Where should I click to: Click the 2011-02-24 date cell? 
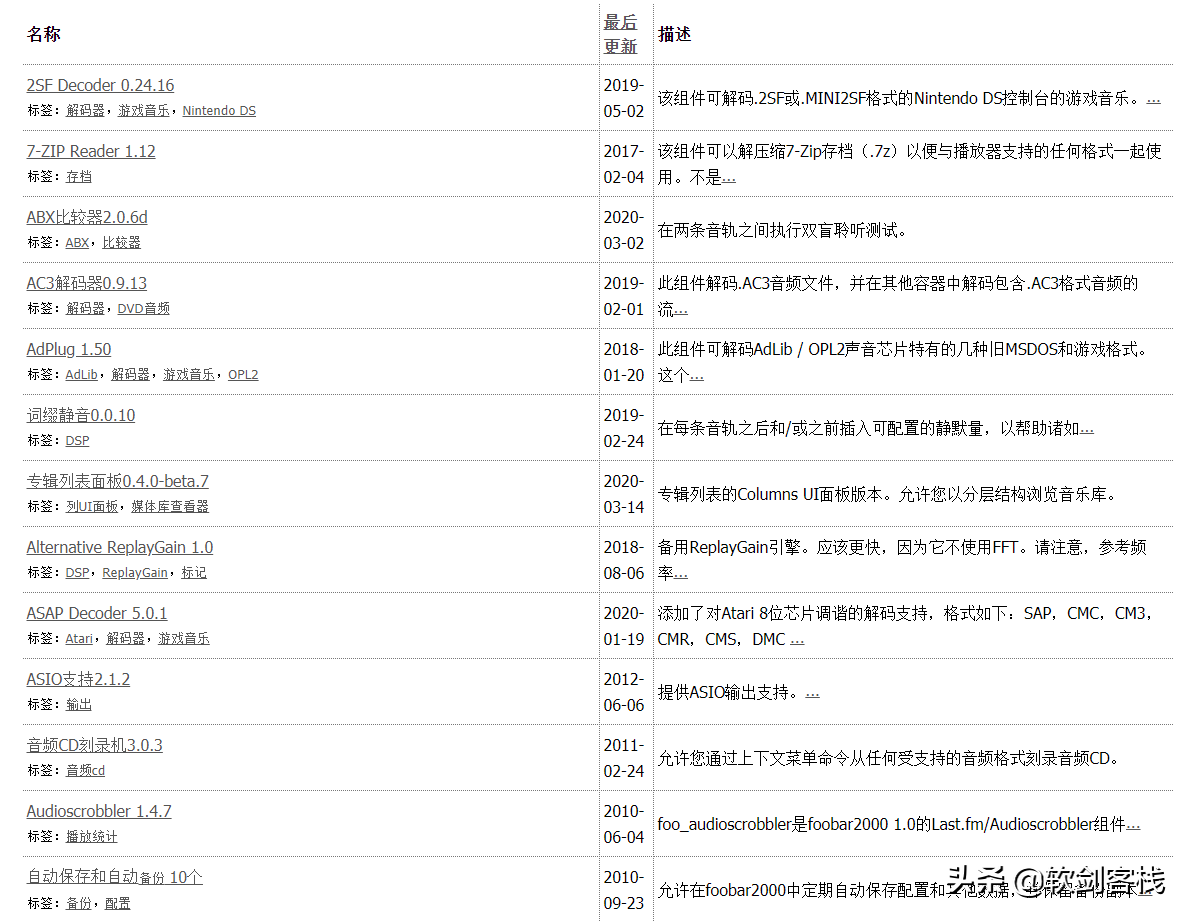point(624,759)
